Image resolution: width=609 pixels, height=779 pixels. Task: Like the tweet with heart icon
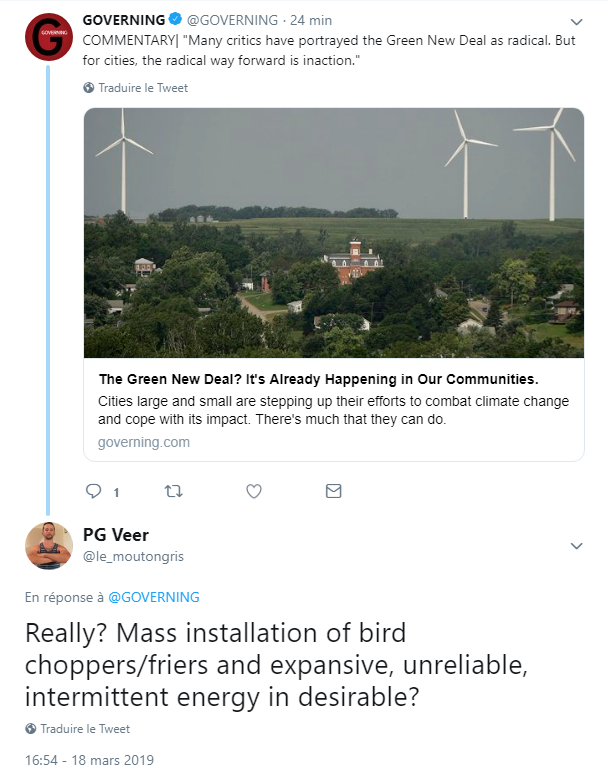click(254, 491)
